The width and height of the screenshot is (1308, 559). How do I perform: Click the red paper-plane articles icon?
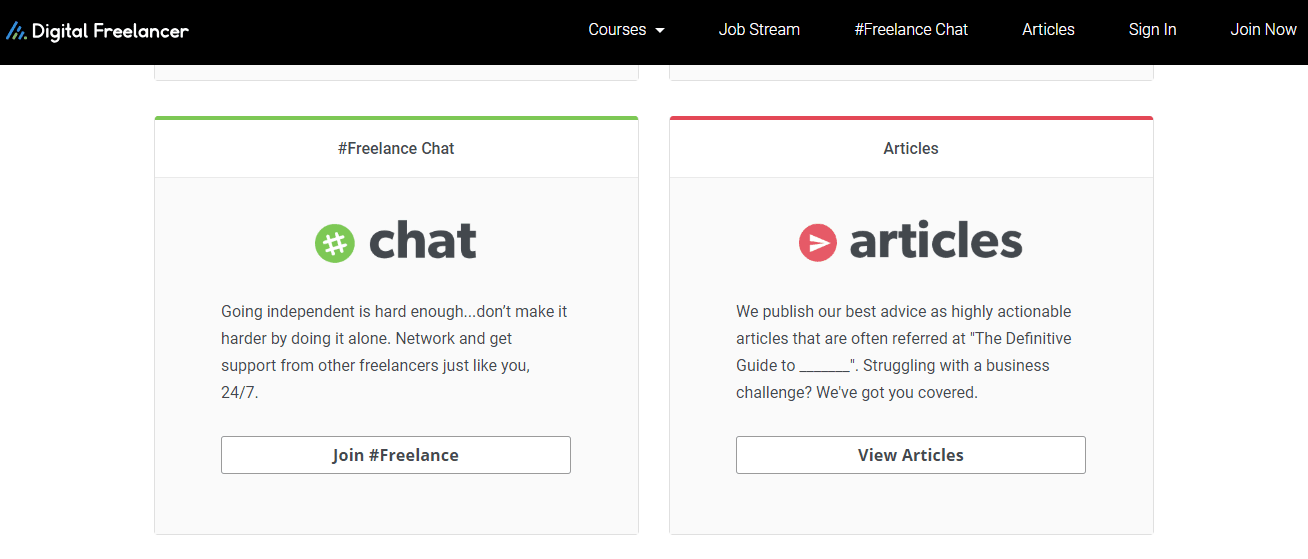tap(818, 243)
